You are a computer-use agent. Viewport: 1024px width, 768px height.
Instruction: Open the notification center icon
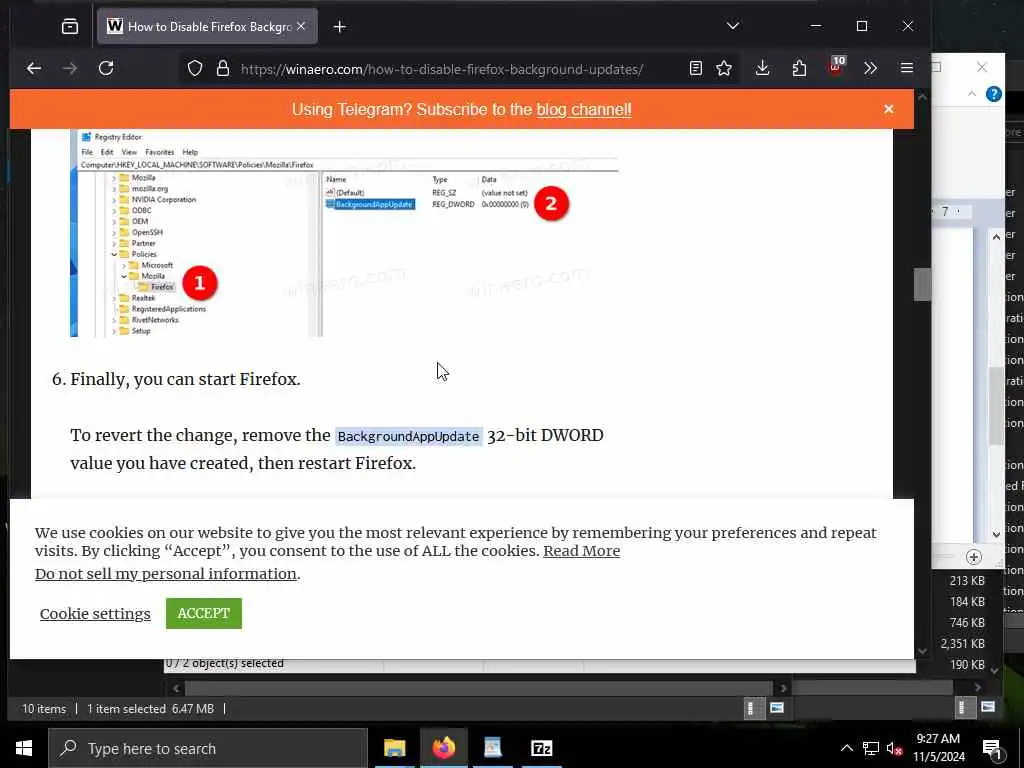pos(993,749)
